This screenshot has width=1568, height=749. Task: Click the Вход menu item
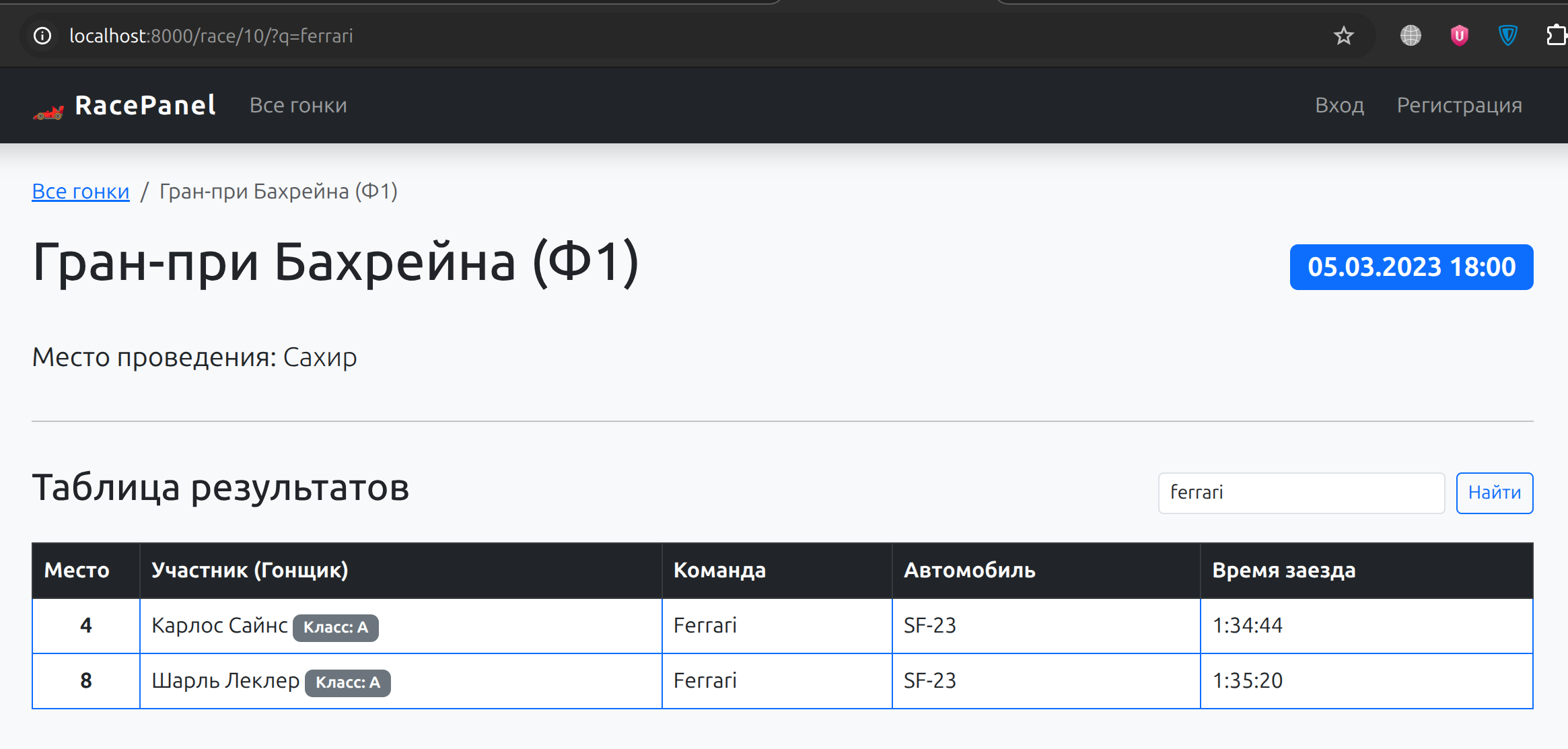[x=1340, y=105]
